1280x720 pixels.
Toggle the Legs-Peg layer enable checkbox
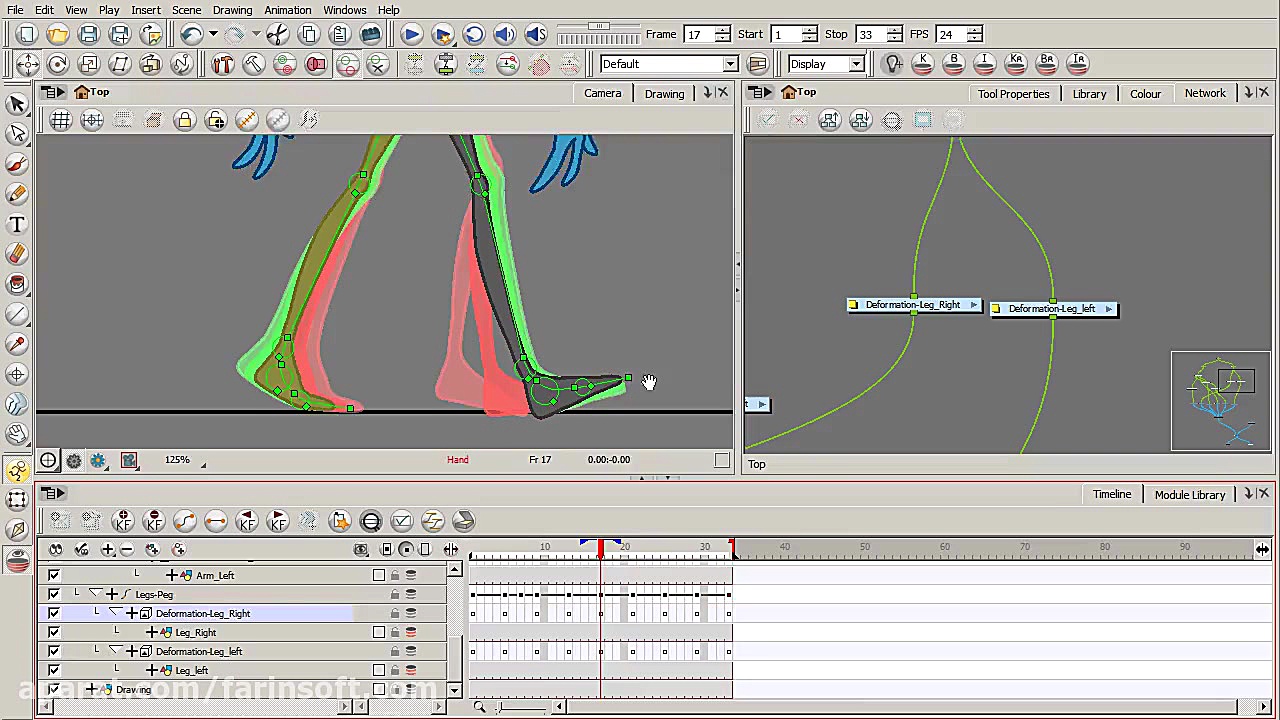tap(54, 594)
